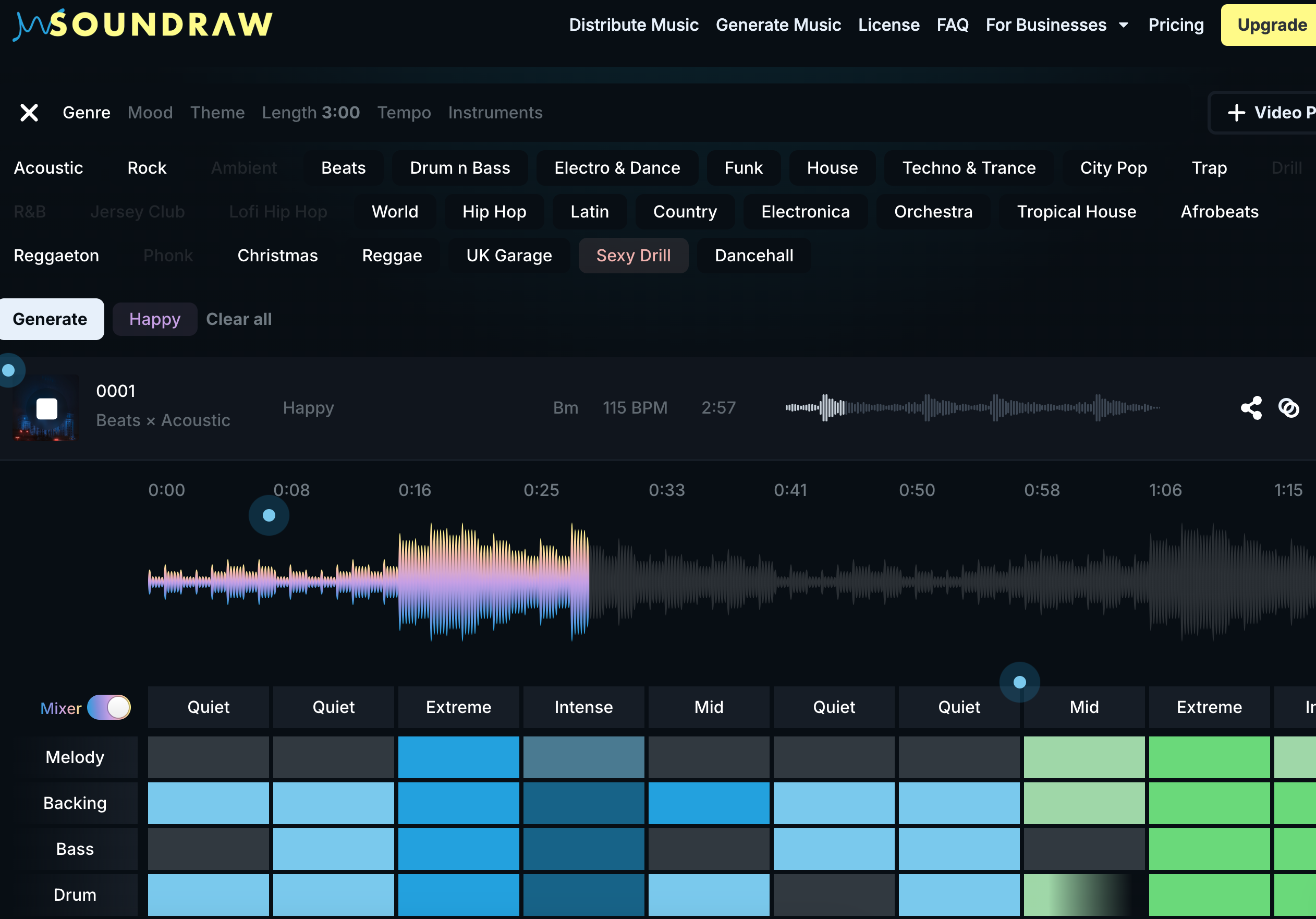Toggle the Mixer switch off
Viewport: 1316px width, 919px height.
(x=109, y=707)
